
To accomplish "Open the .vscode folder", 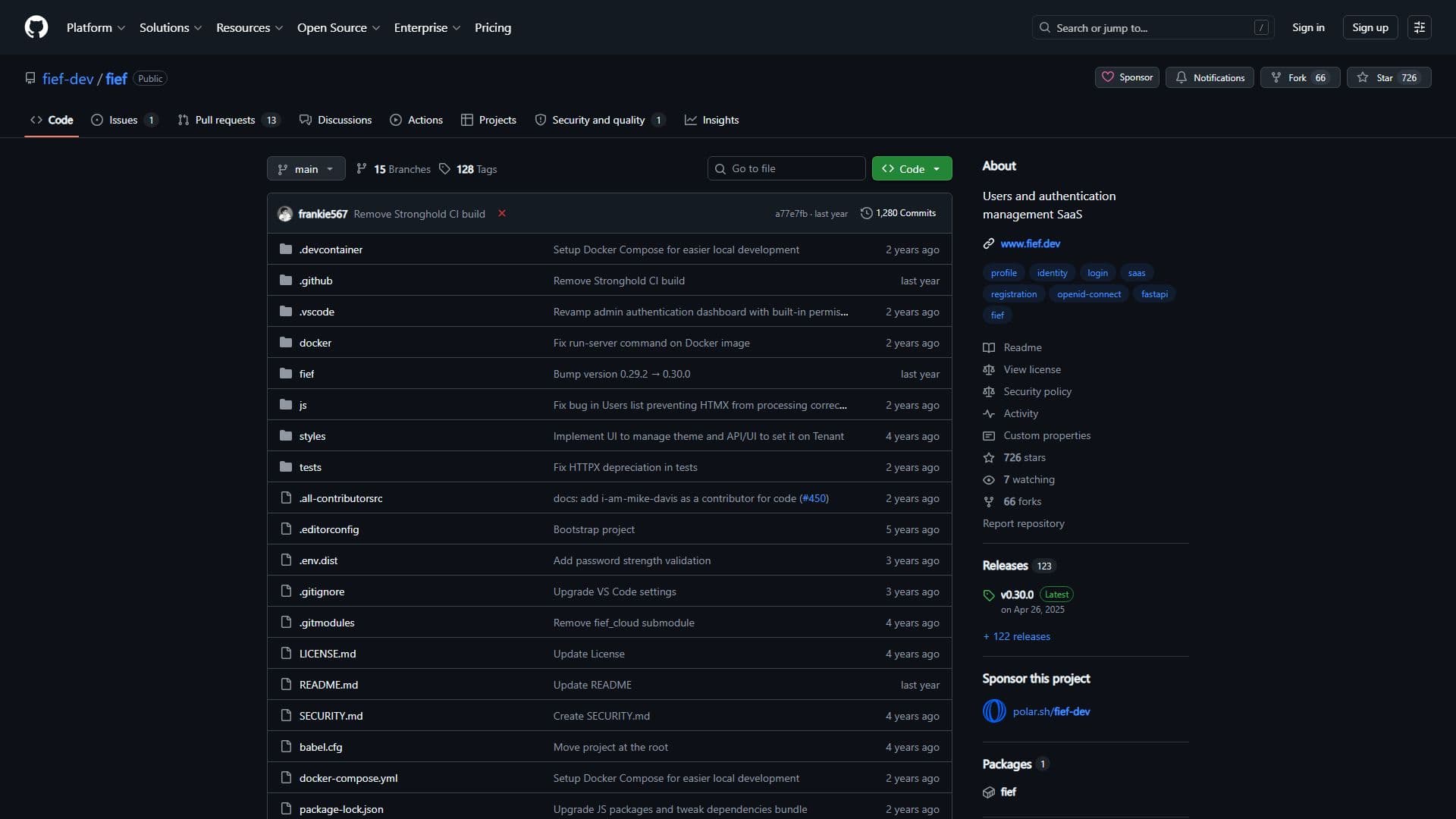I will (316, 312).
